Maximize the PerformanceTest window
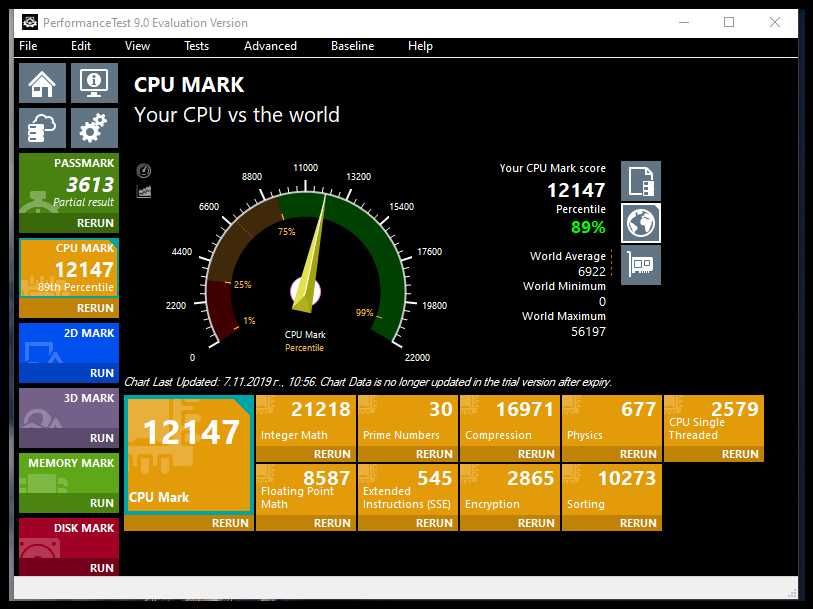The height and width of the screenshot is (609, 813). pos(729,22)
